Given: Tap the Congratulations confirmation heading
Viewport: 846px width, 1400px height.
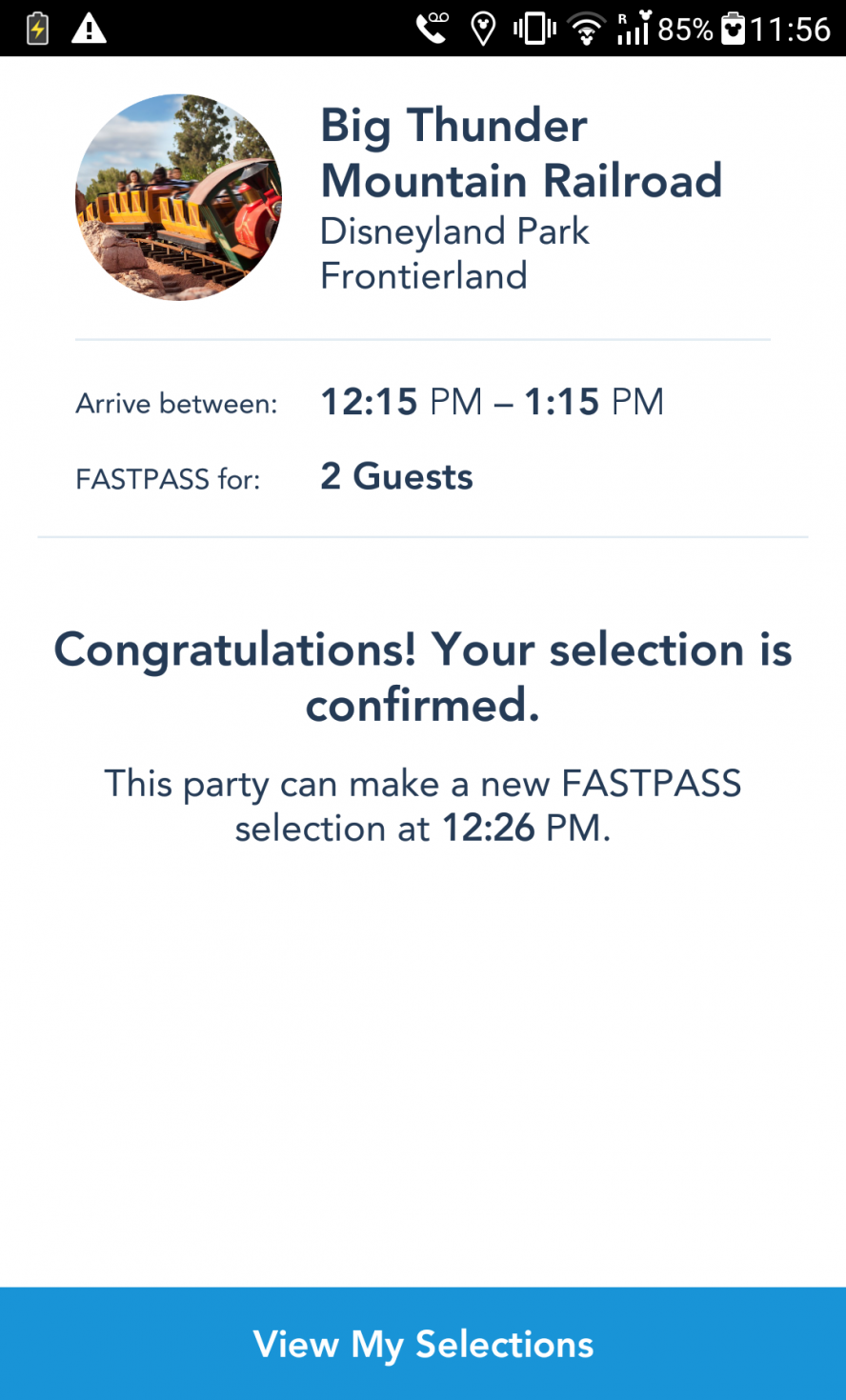Looking at the screenshot, I should click(423, 677).
